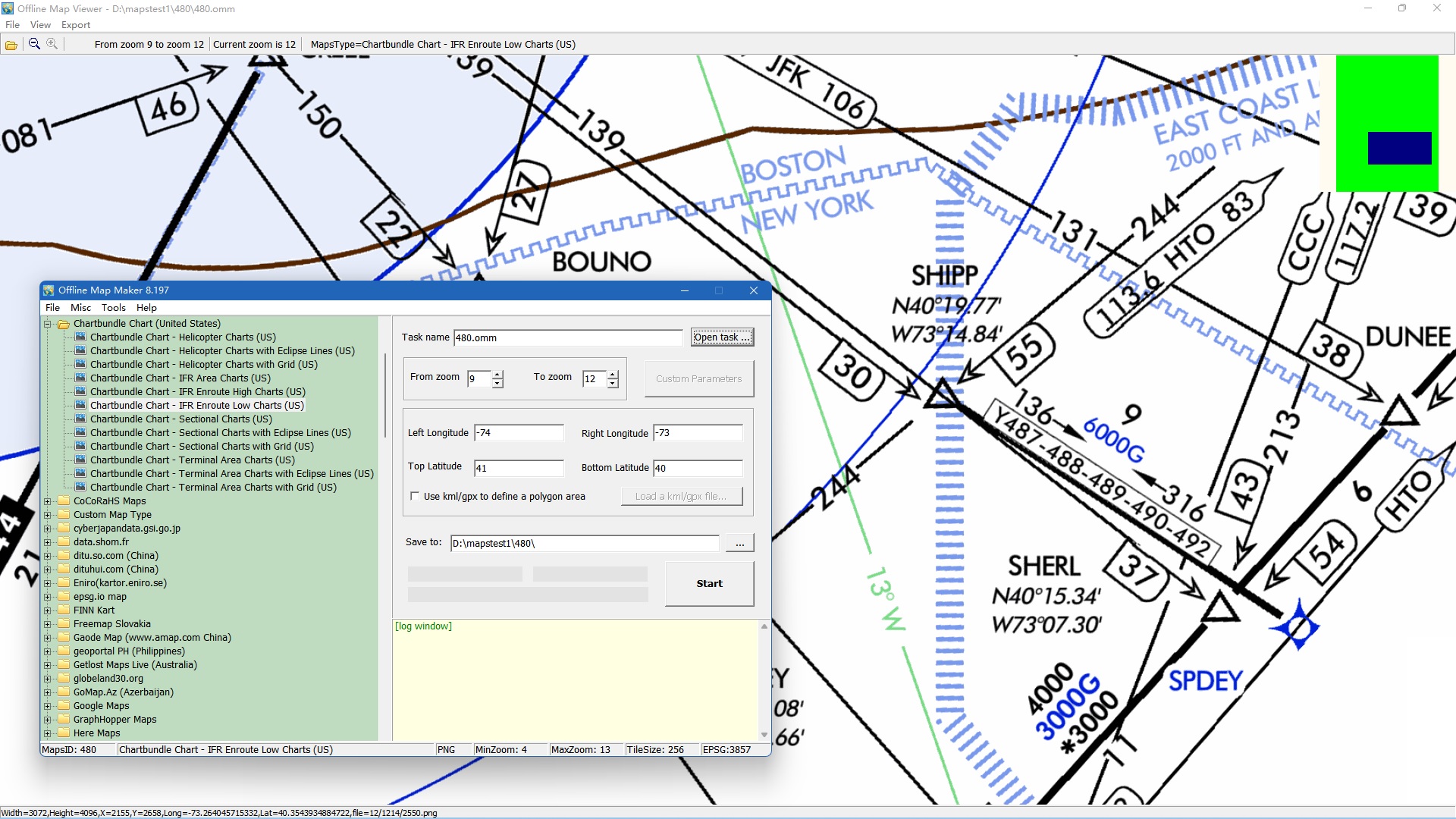Screen dimensions: 1456x819
Task: Click the Open task ... button
Action: coord(722,337)
